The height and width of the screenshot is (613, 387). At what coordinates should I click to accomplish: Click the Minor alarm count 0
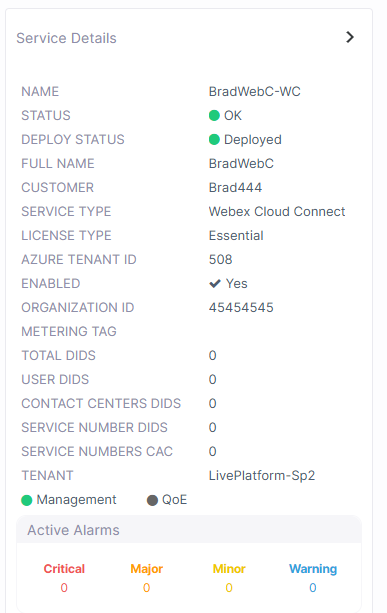pyautogui.click(x=229, y=588)
